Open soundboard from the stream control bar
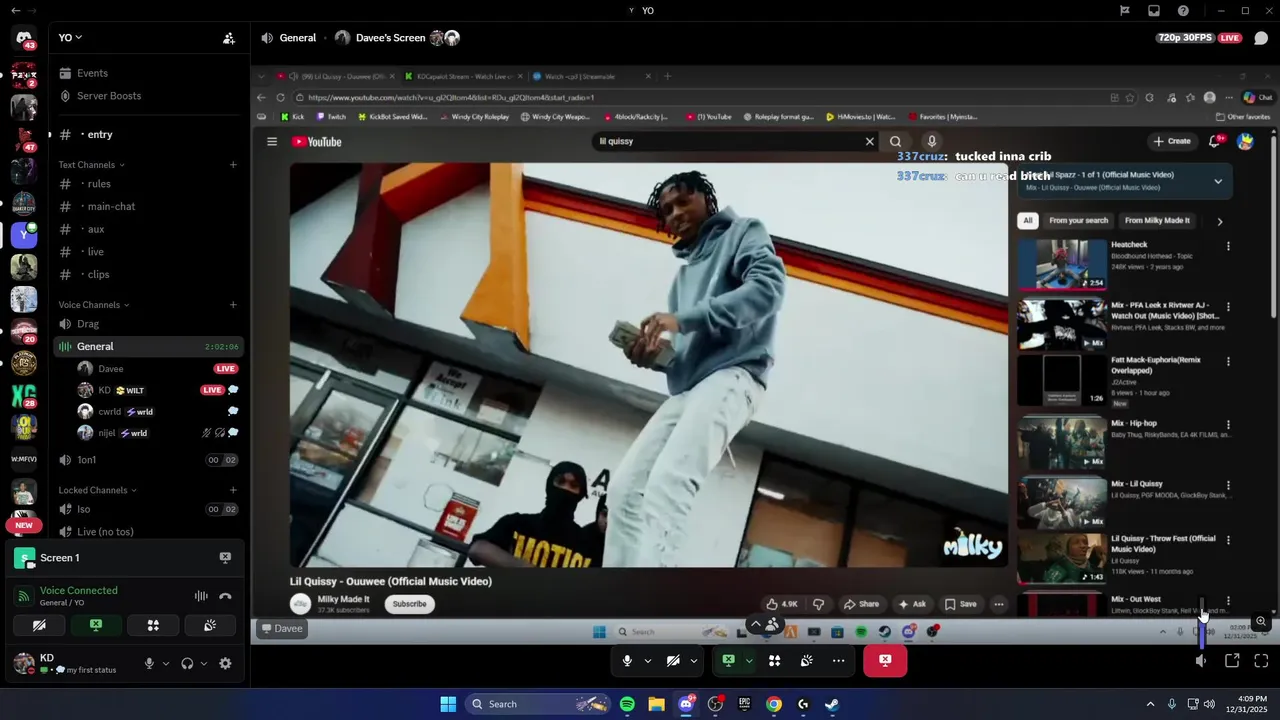 (x=806, y=661)
